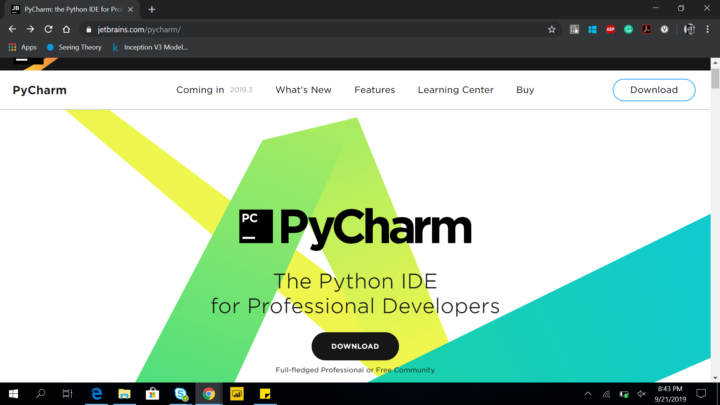Open the Grammarly extension icon

pos(628,29)
